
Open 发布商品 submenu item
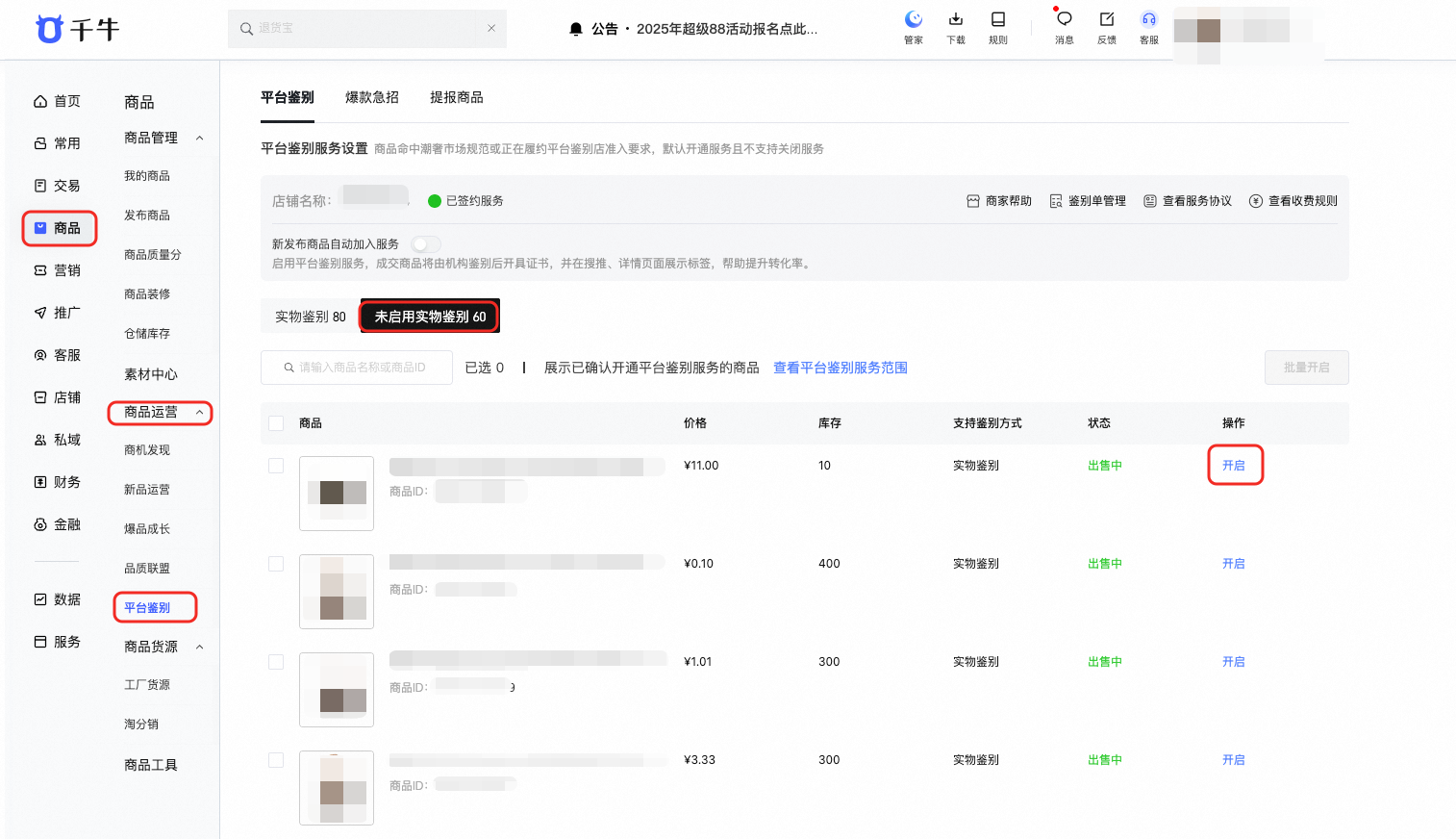tap(147, 216)
